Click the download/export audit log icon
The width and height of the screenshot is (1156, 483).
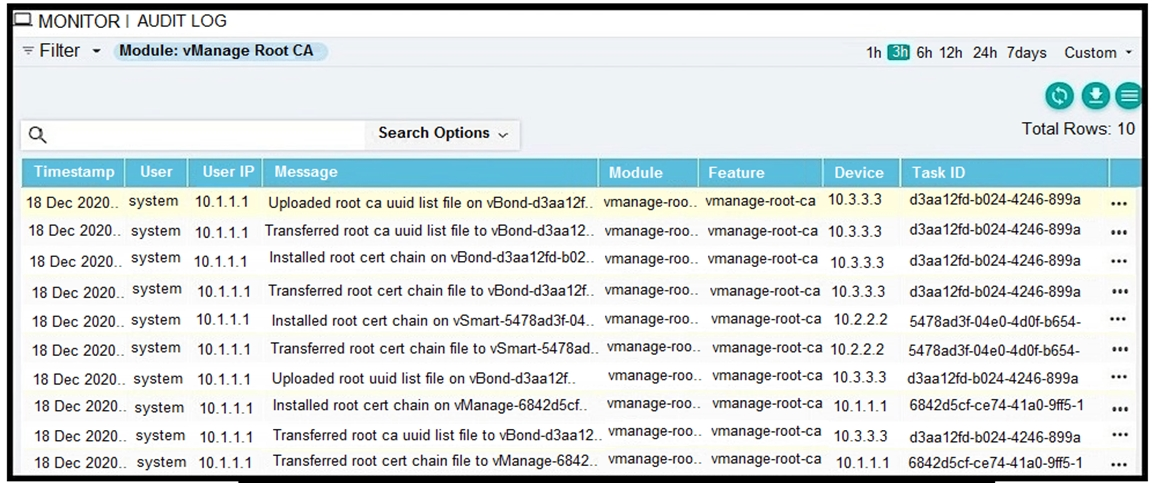(x=1095, y=96)
